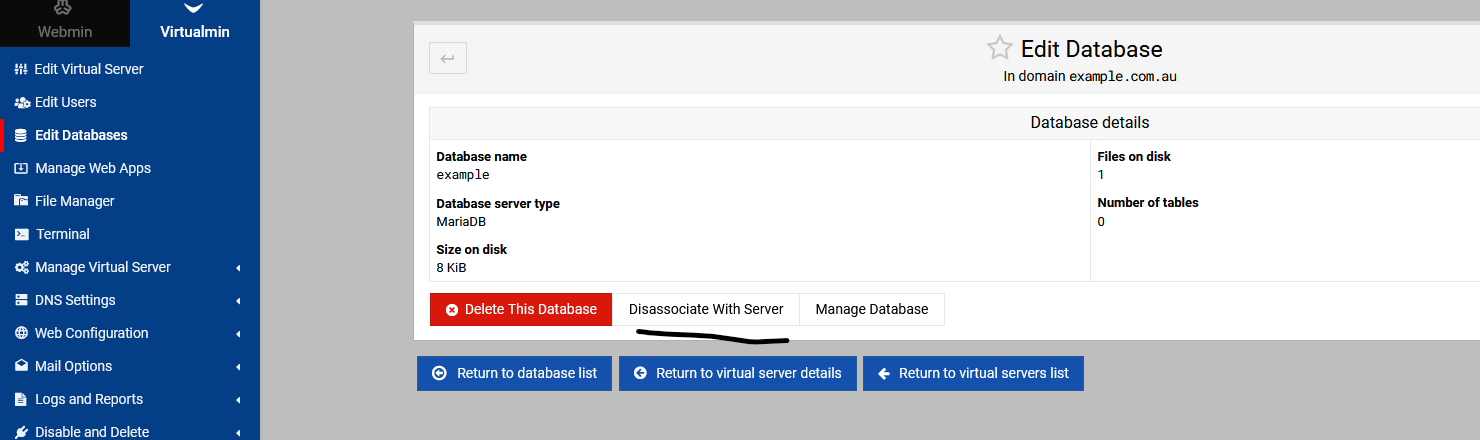Click the Edit Users people icon
1480x440 pixels.
pos(21,102)
